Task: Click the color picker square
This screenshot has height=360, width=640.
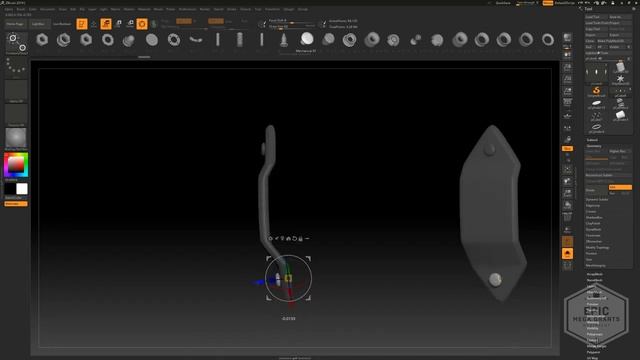Action: tap(16, 165)
